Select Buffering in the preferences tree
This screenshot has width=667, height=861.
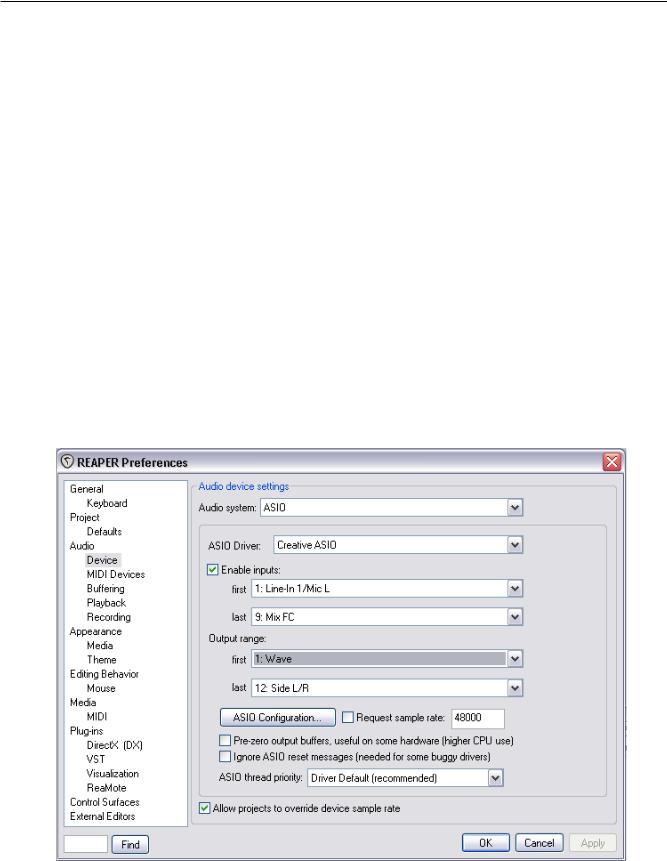(x=105, y=589)
